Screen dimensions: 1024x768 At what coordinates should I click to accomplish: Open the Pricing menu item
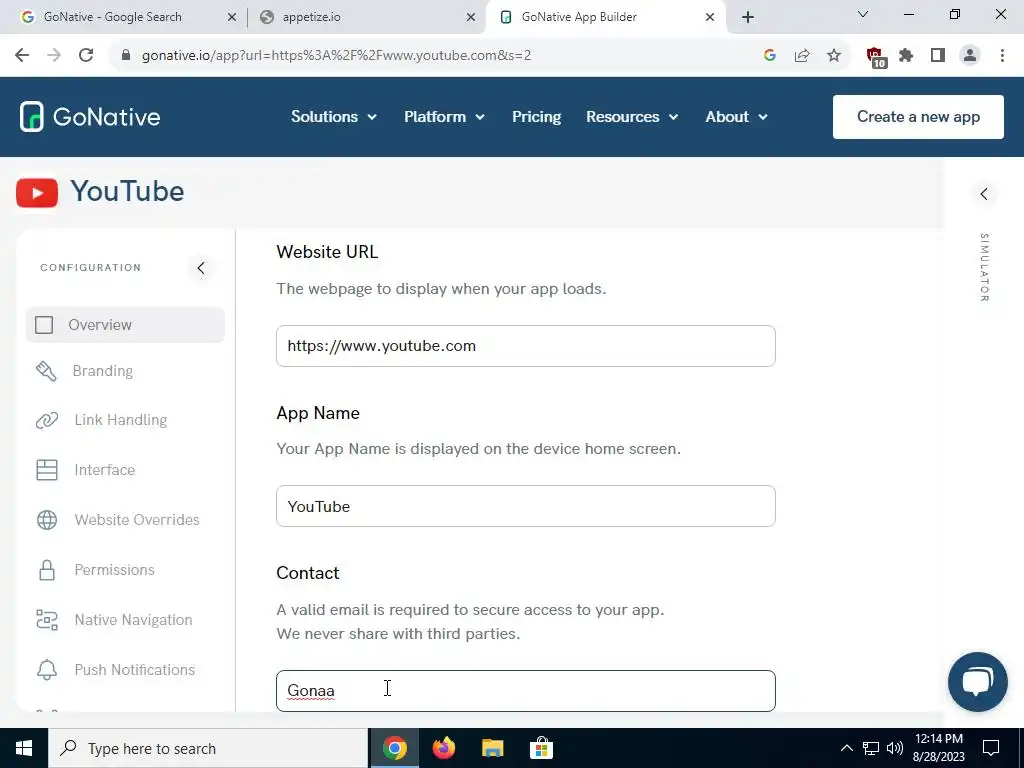(x=536, y=117)
